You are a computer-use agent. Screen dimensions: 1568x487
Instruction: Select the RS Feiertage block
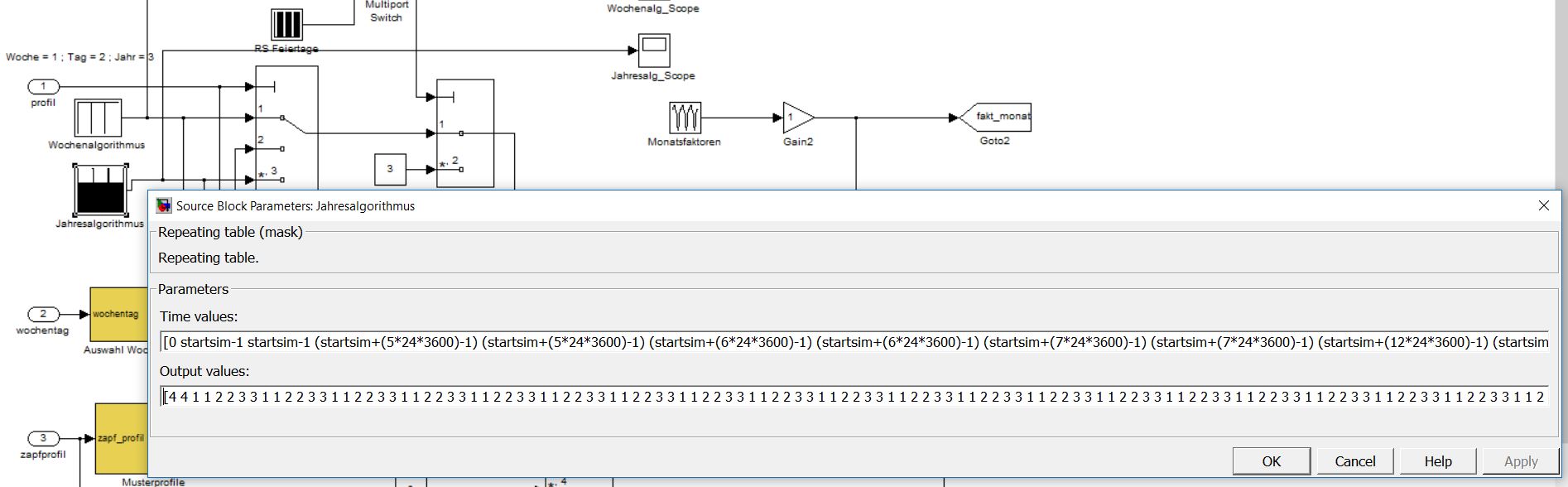(286, 23)
